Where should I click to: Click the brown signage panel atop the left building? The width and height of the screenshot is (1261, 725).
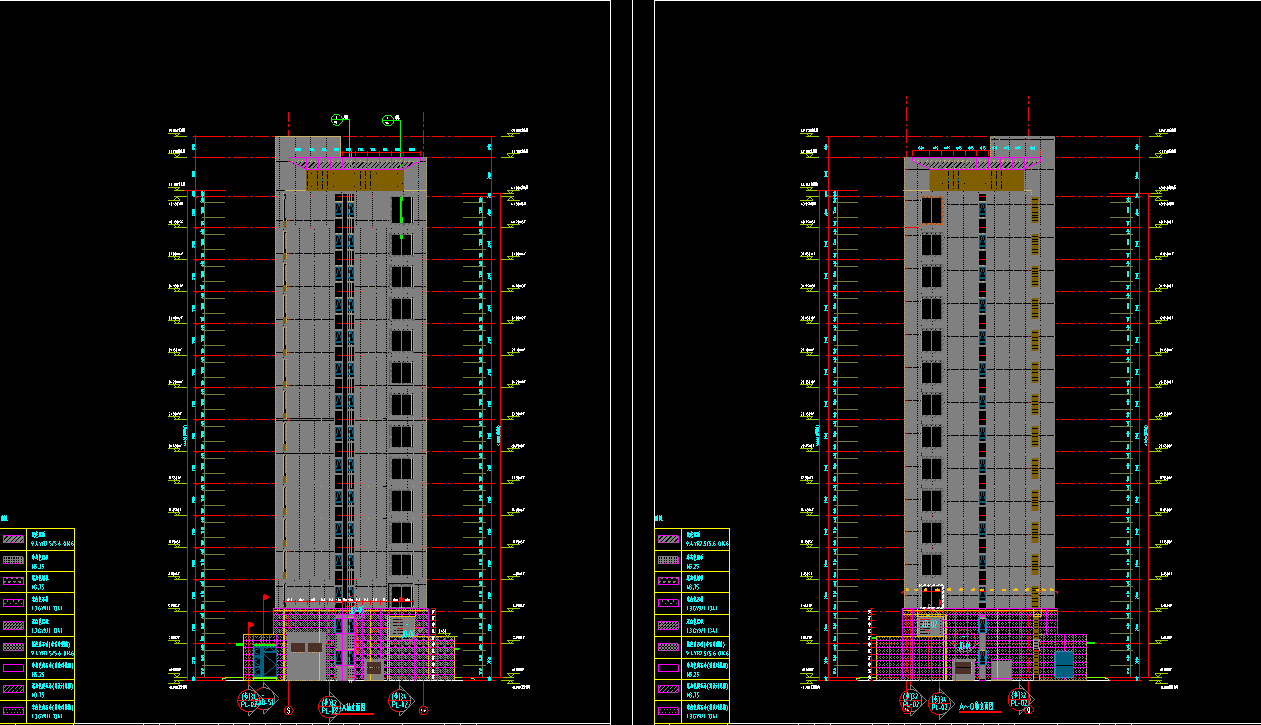point(355,180)
